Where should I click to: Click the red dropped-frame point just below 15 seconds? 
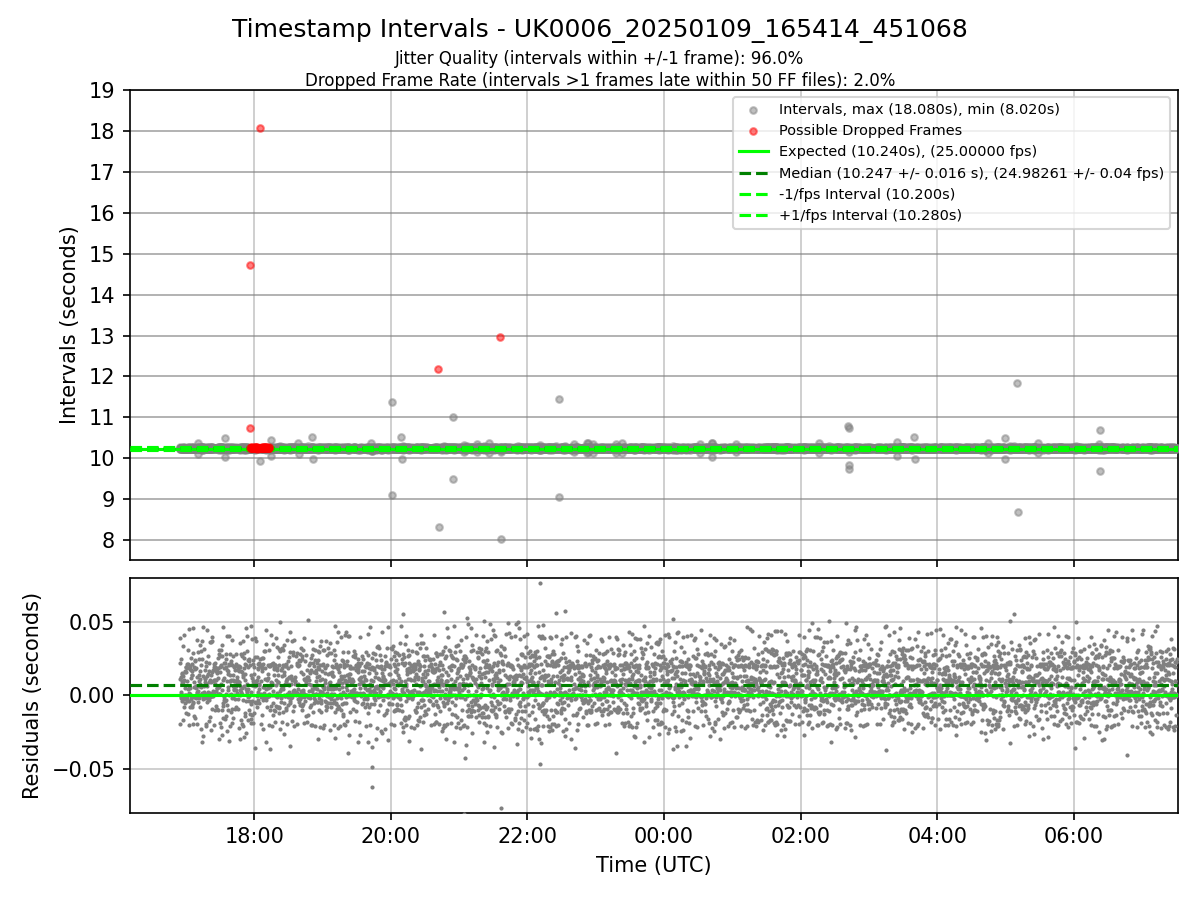point(250,265)
